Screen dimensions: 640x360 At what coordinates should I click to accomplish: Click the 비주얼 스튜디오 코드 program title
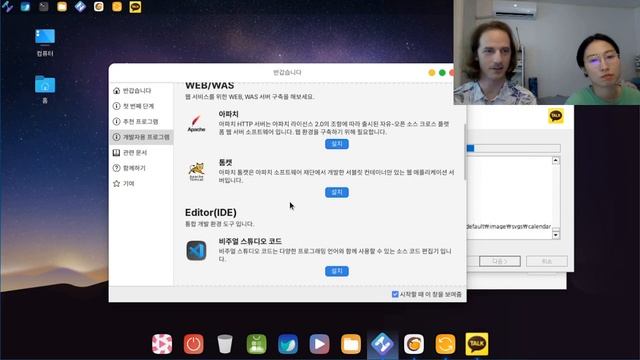pos(250,241)
